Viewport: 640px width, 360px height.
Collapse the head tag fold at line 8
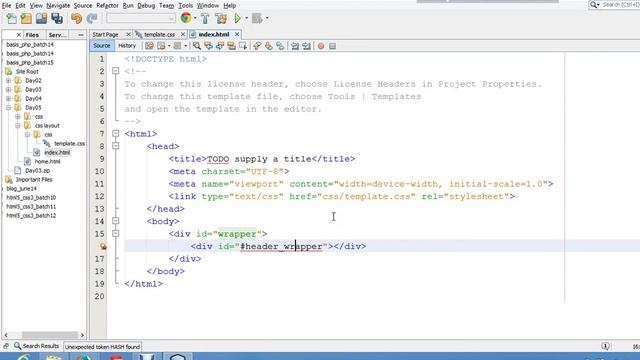pos(116,146)
